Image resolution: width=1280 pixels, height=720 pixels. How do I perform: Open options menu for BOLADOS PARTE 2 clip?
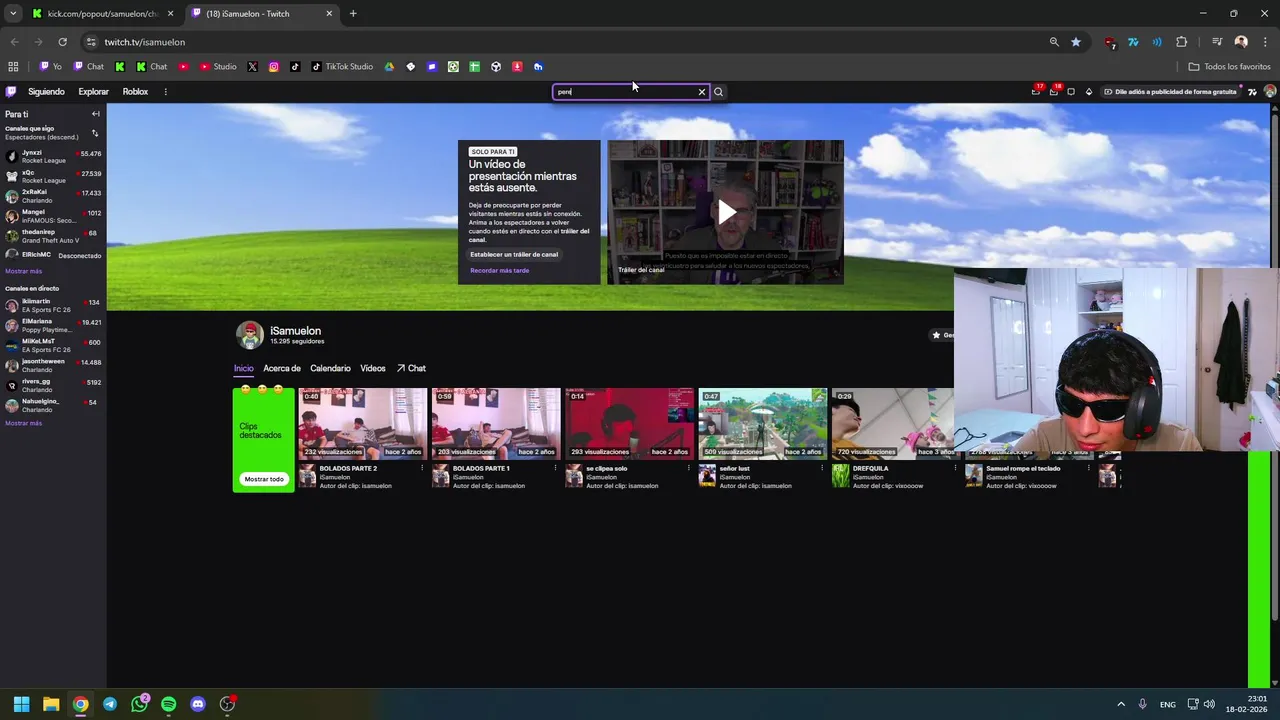(x=422, y=468)
